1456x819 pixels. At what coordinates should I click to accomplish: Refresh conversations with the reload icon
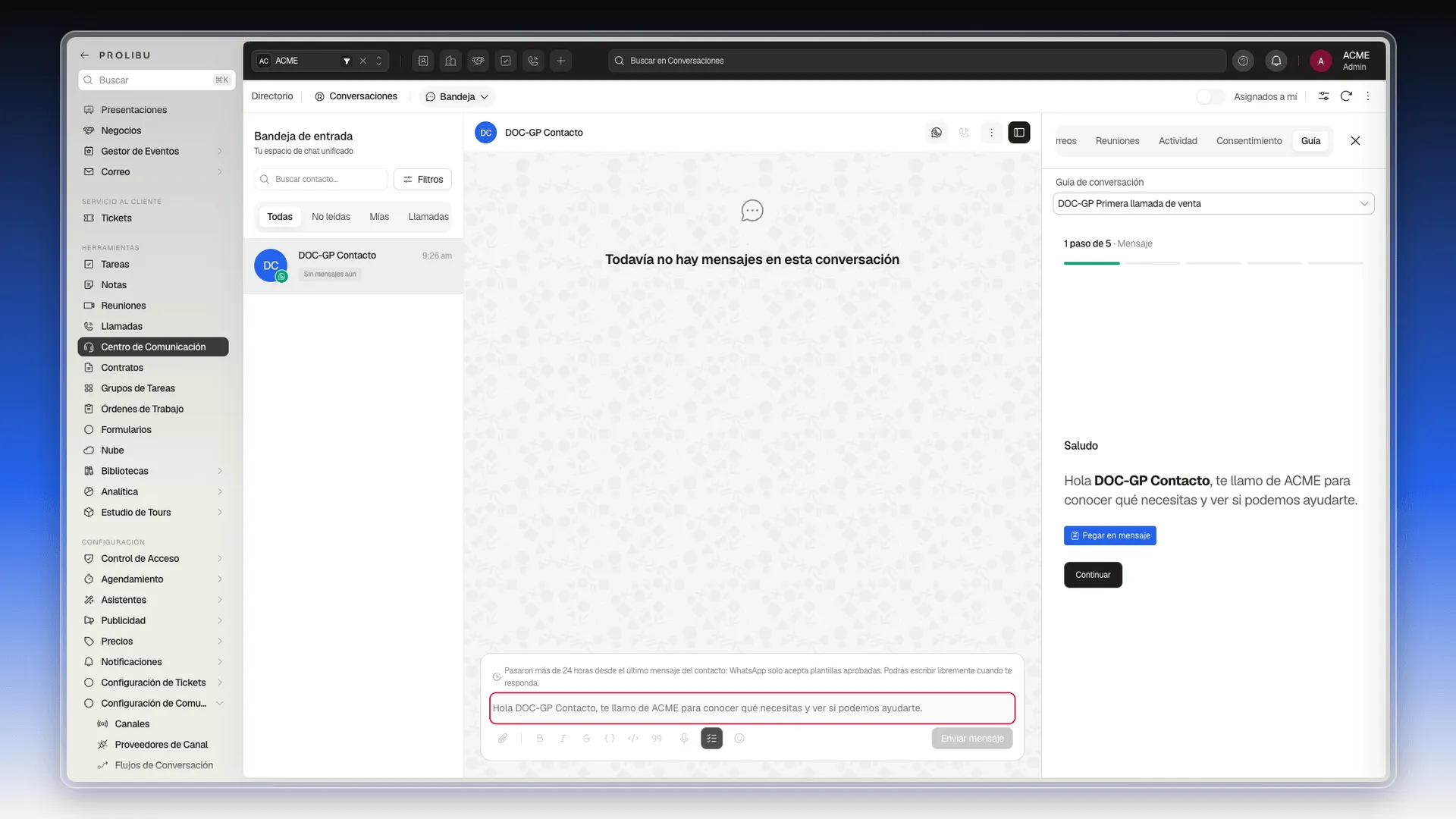pyautogui.click(x=1346, y=96)
